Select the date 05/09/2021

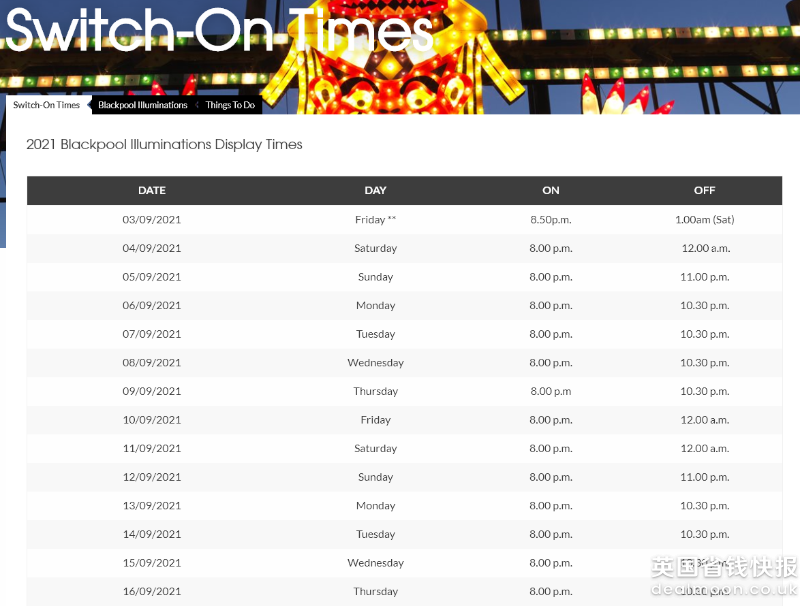click(x=152, y=277)
